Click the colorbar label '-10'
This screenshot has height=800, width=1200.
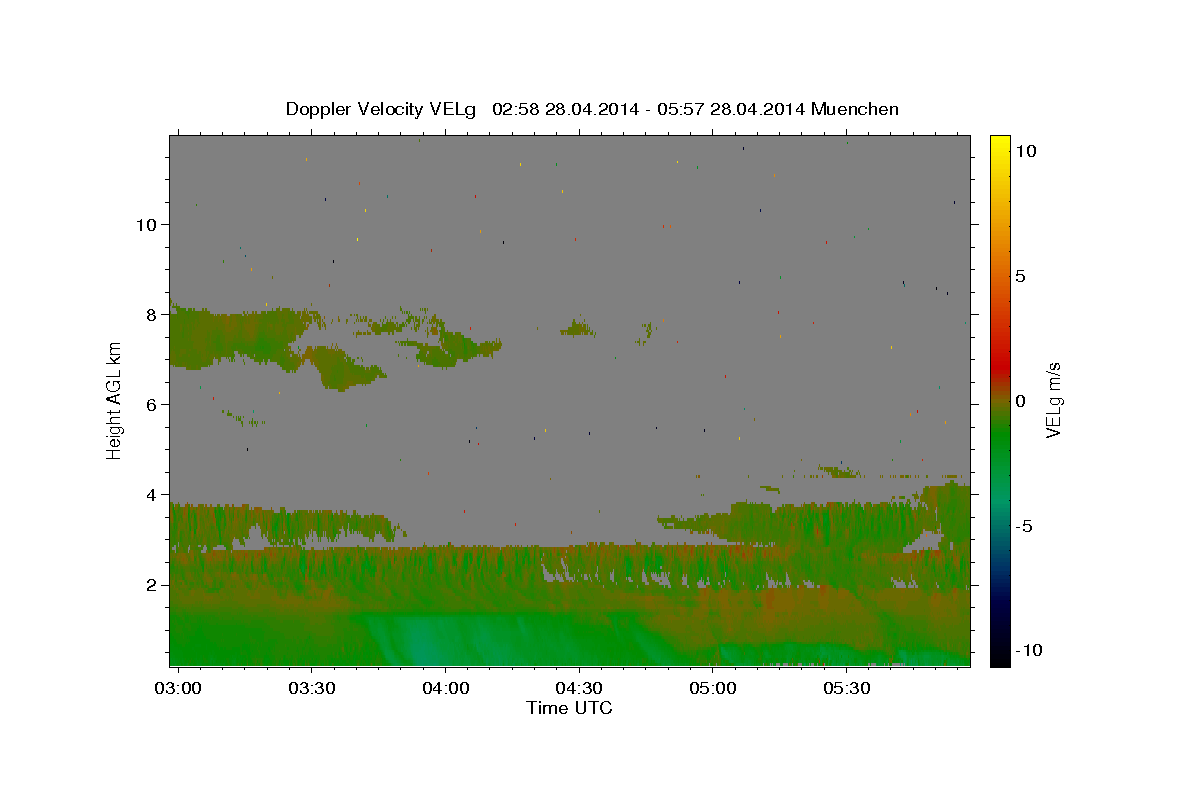1028,651
